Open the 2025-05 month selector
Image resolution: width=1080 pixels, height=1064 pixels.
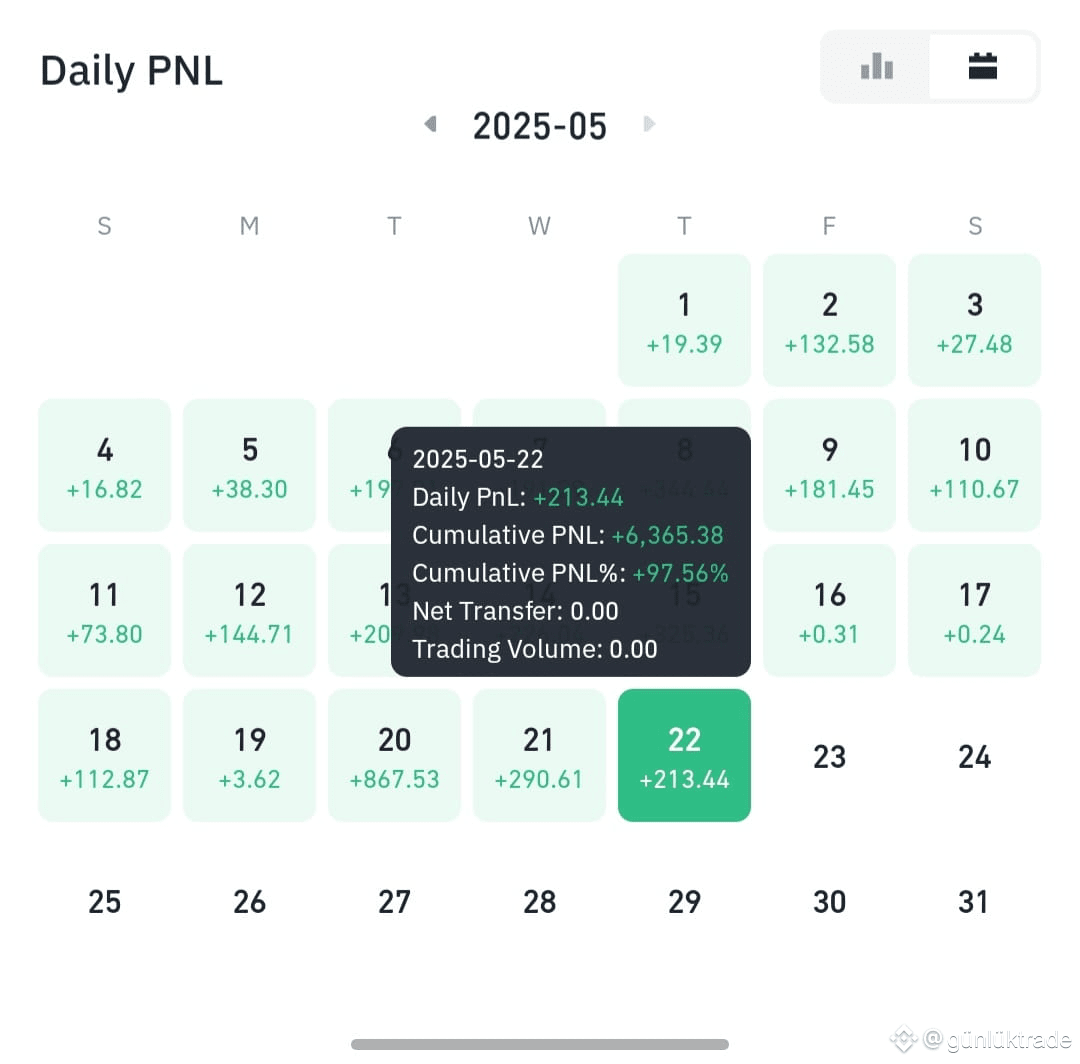click(x=539, y=126)
